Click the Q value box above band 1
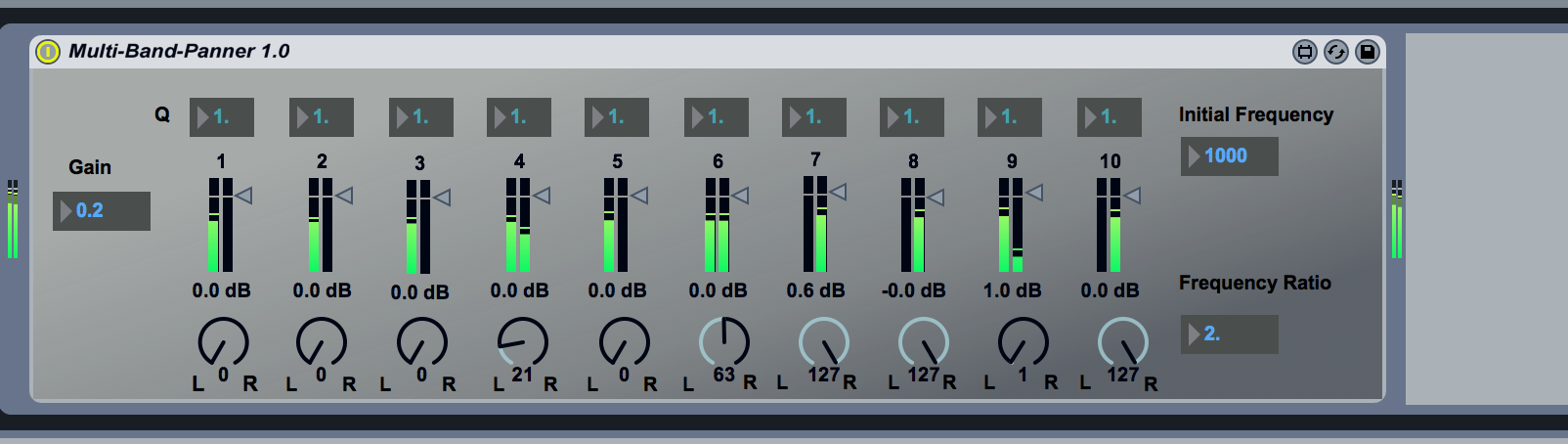 (x=222, y=117)
